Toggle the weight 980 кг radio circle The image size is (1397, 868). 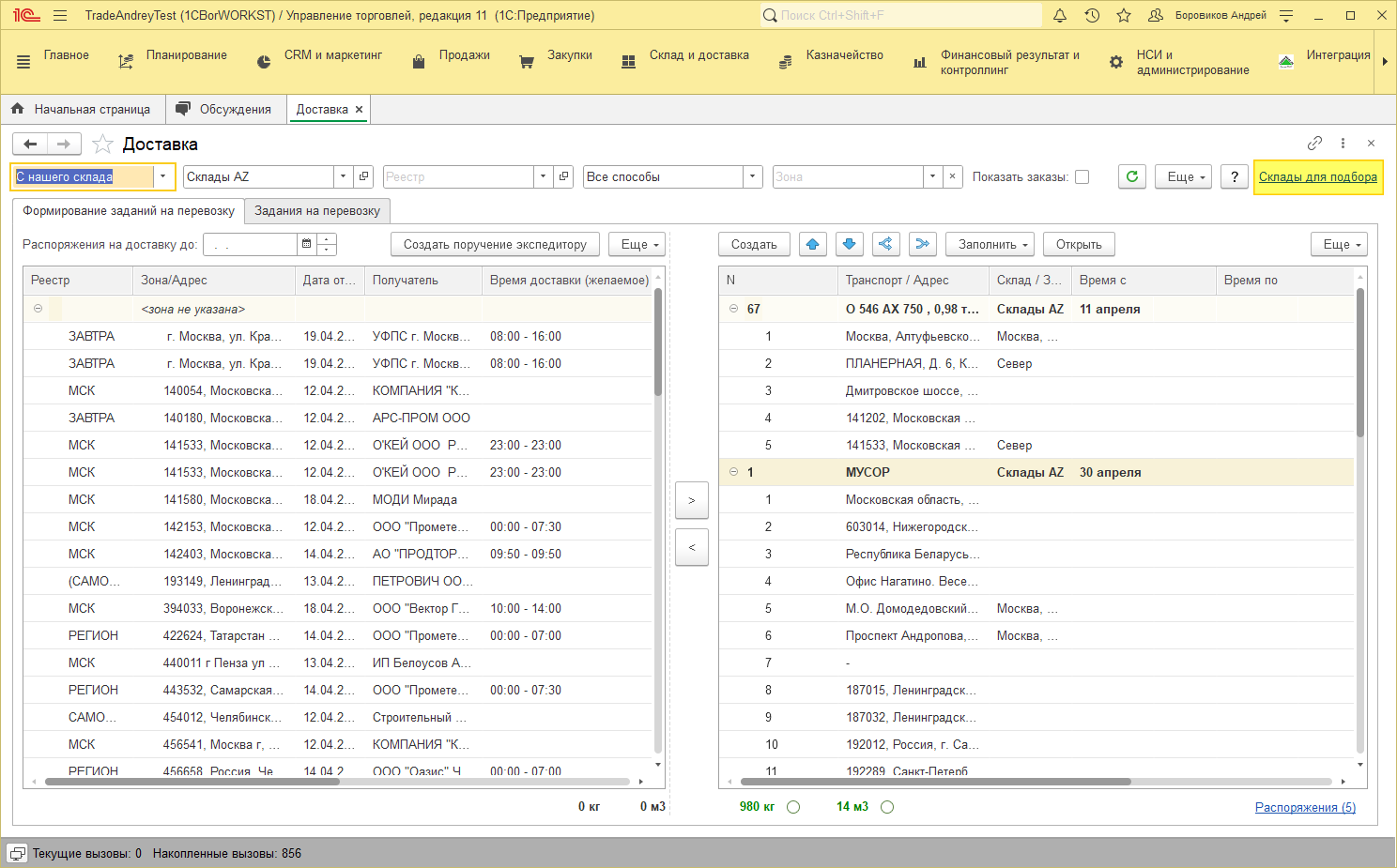click(793, 807)
